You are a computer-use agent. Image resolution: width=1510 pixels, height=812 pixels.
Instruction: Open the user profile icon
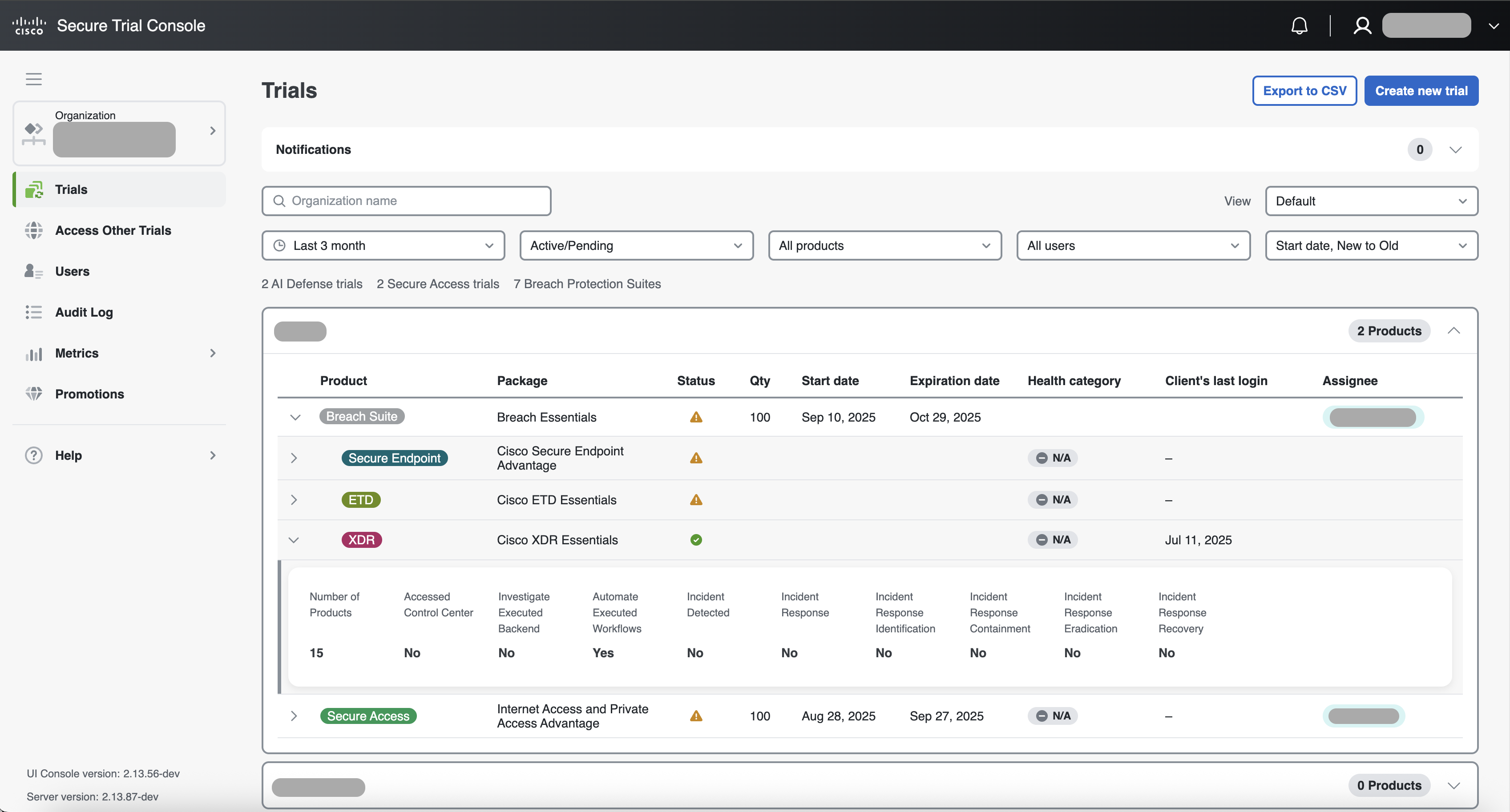[x=1362, y=26]
